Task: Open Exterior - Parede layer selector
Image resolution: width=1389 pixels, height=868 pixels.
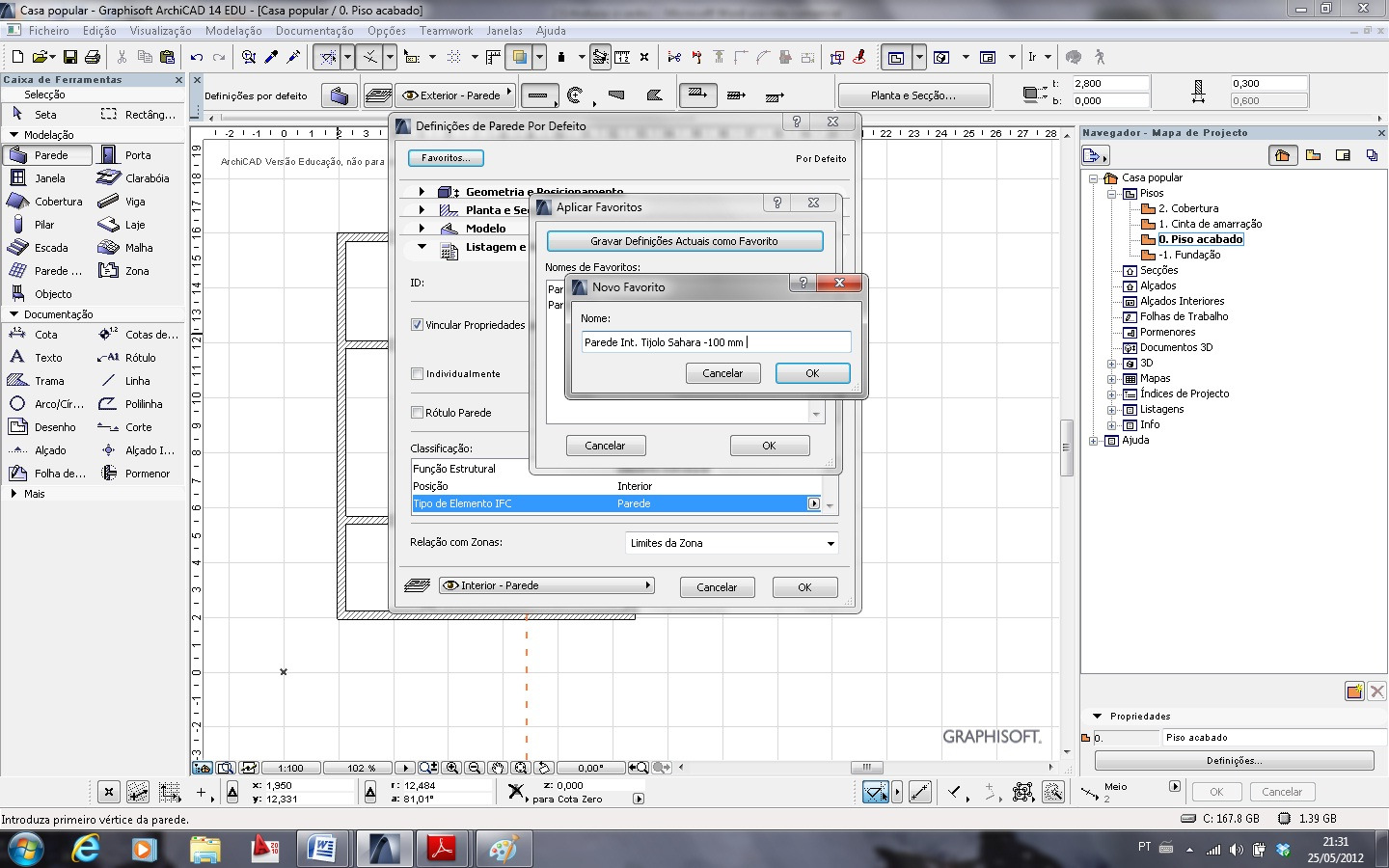Action: 456,95
